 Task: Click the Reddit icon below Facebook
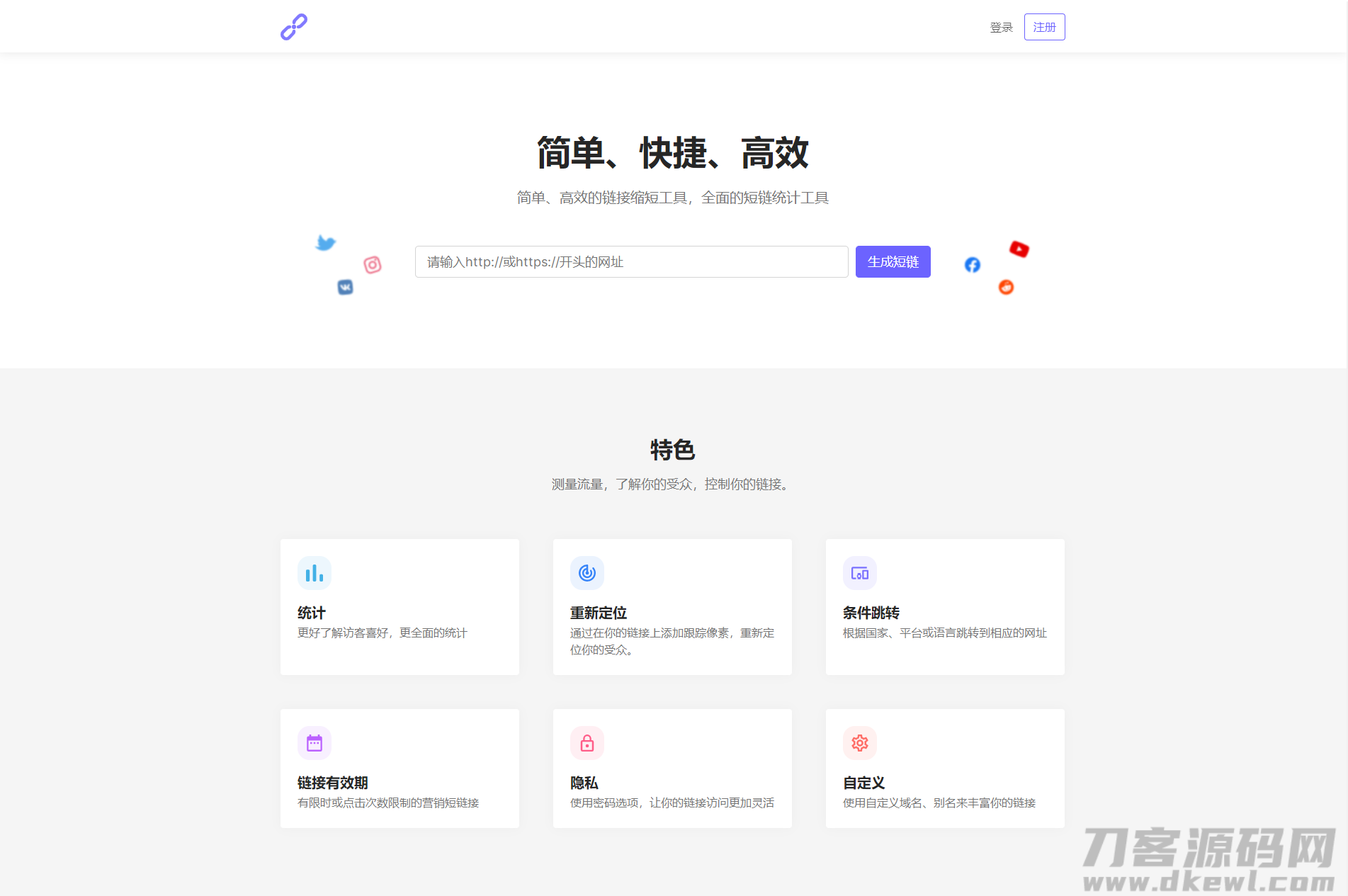(x=1006, y=287)
